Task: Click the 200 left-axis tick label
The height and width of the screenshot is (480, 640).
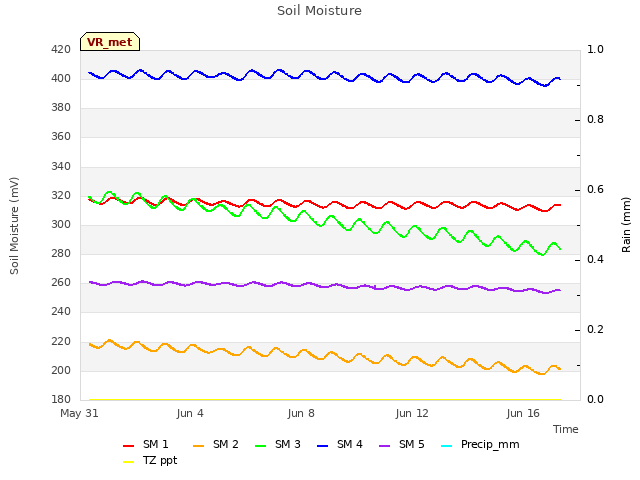Action: (61, 370)
